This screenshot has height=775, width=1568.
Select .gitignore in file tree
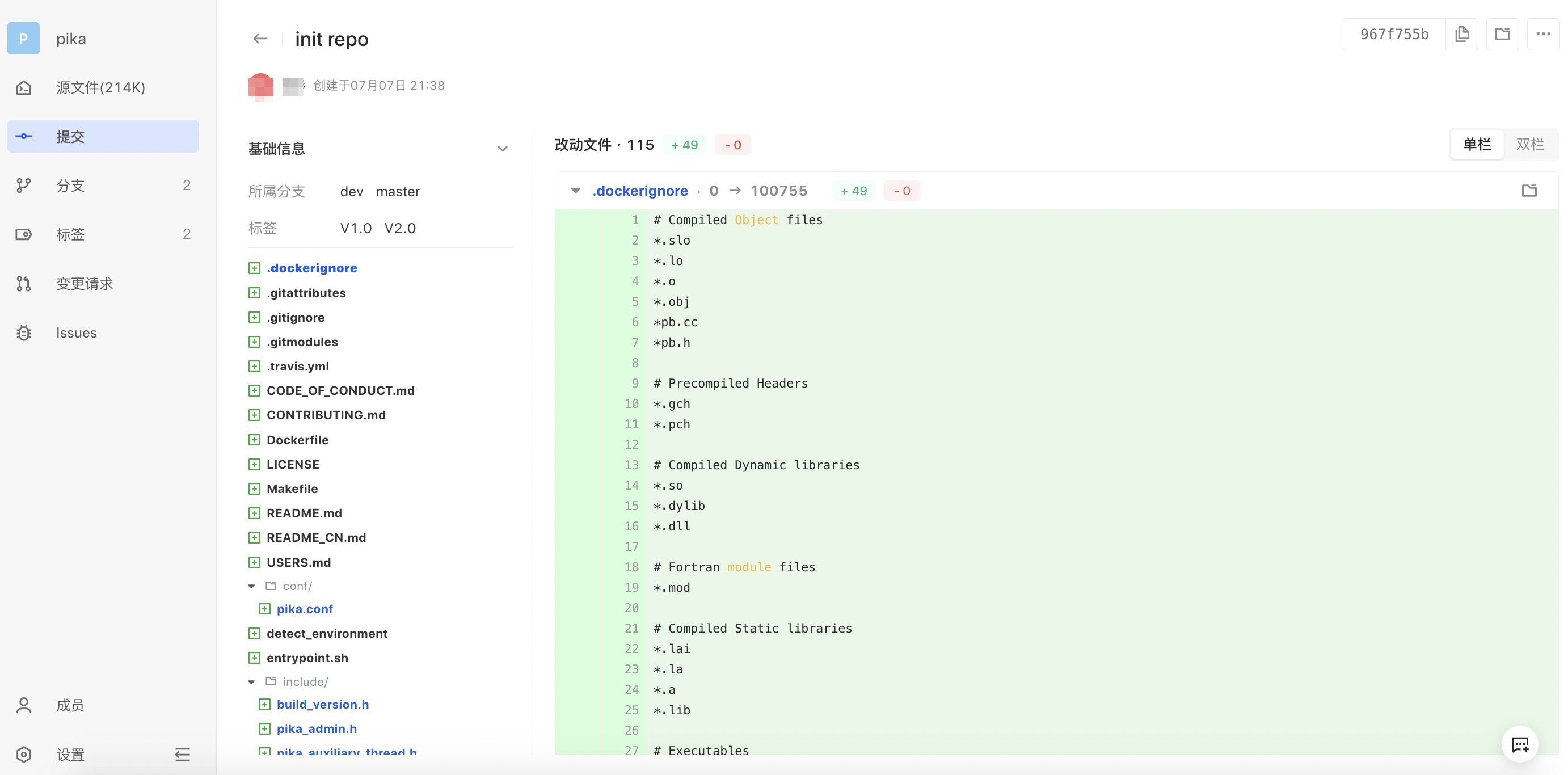coord(295,317)
